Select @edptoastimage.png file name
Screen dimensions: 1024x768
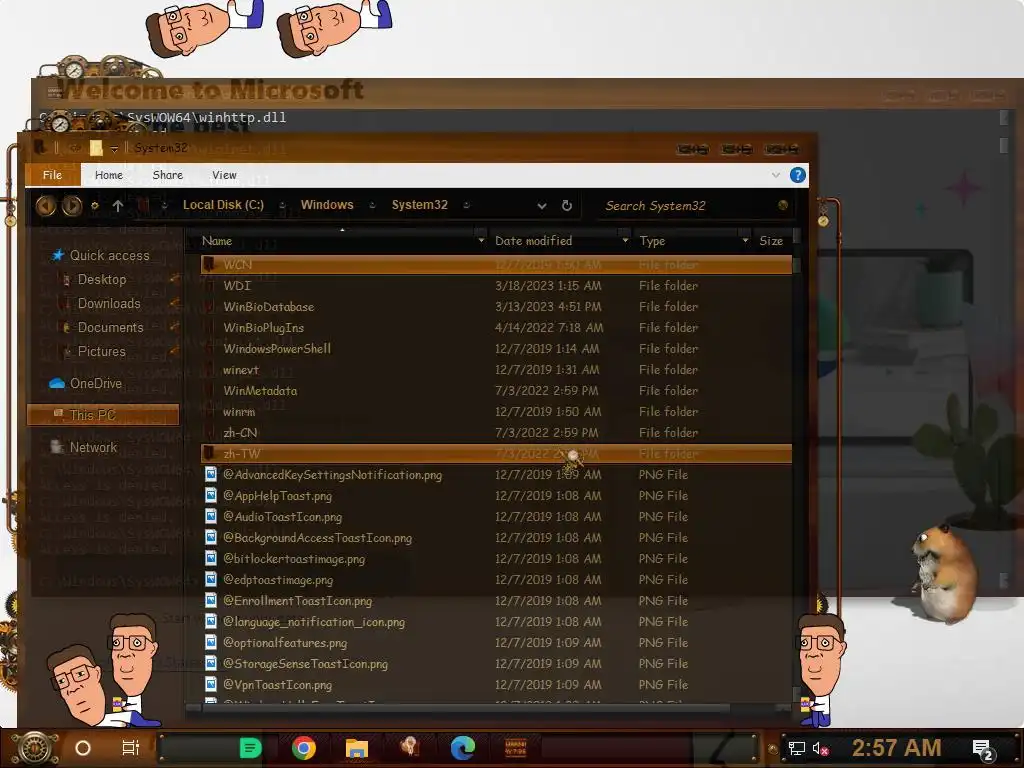pos(278,579)
